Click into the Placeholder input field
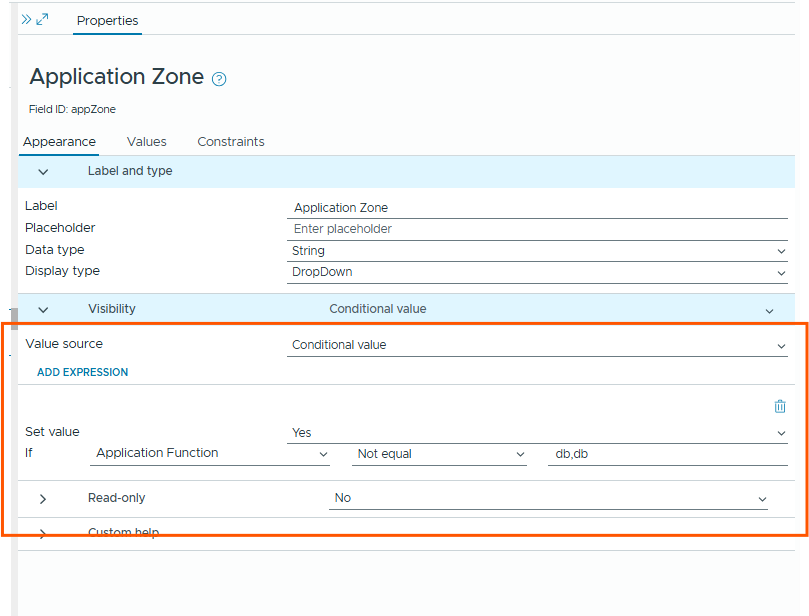The width and height of the screenshot is (809, 616). click(x=537, y=229)
